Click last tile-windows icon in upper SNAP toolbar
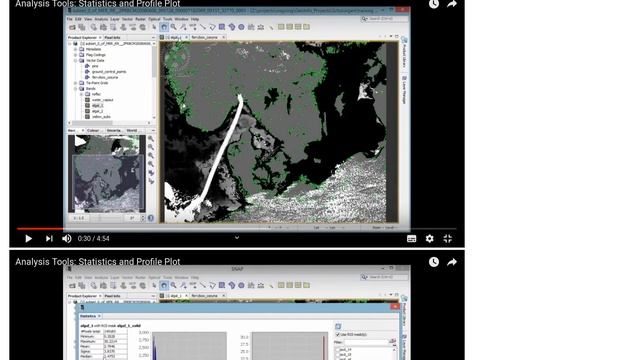This screenshot has height=360, width=640. tap(306, 27)
